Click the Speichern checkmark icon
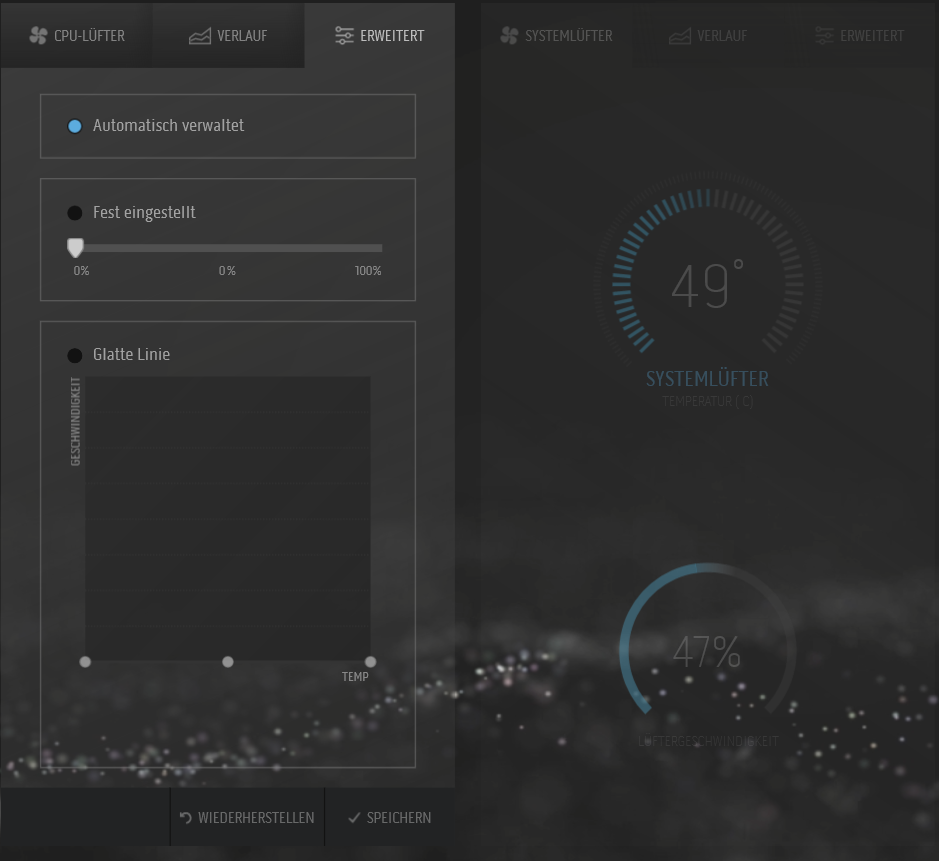 pyautogui.click(x=354, y=818)
